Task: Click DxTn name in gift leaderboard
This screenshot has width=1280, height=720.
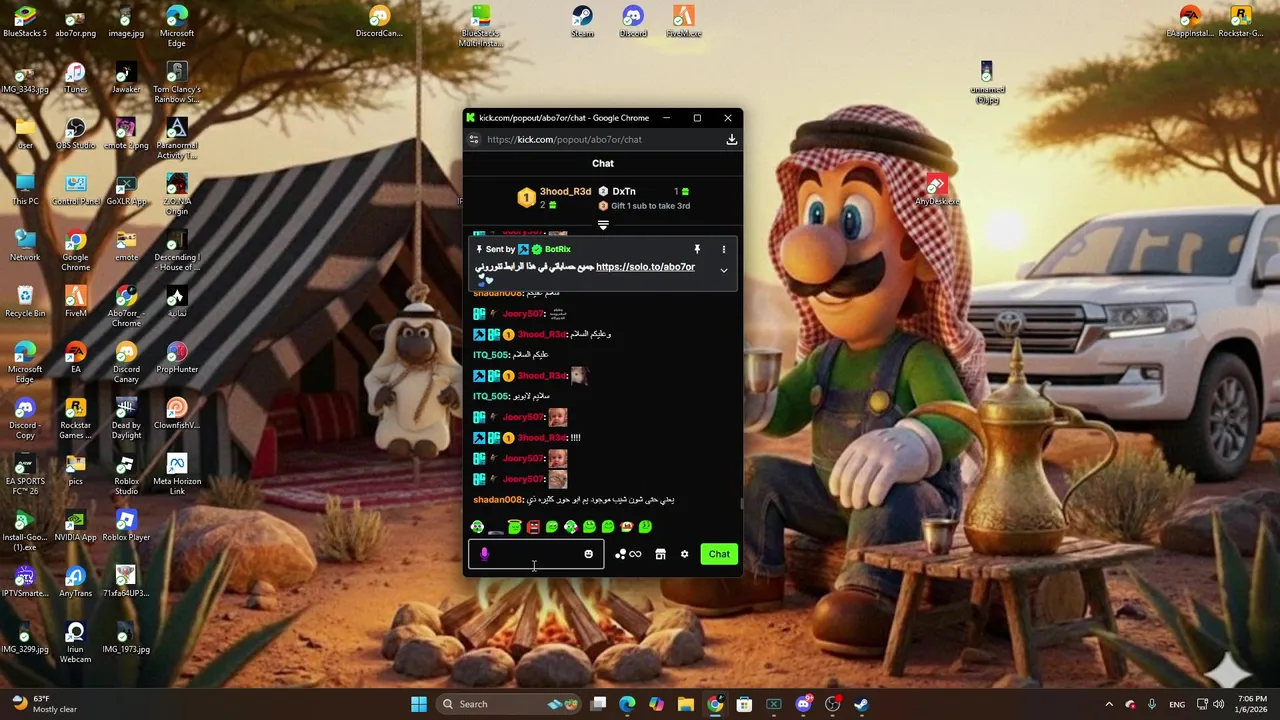Action: (x=624, y=191)
